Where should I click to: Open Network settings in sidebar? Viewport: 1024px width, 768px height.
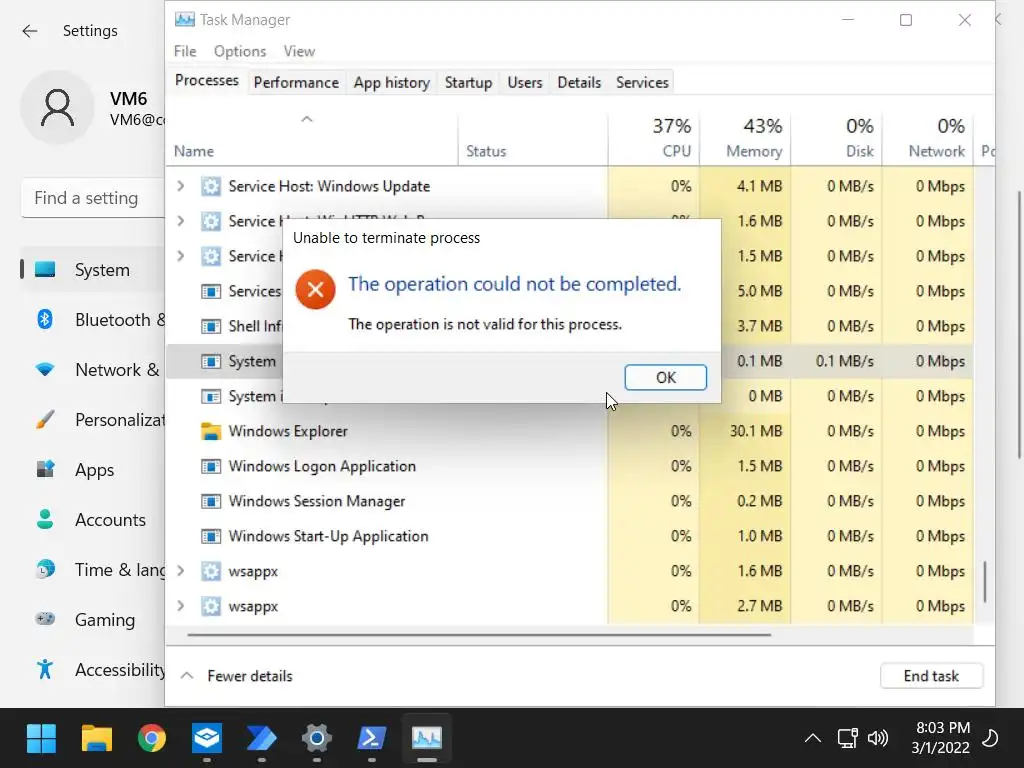[92, 370]
